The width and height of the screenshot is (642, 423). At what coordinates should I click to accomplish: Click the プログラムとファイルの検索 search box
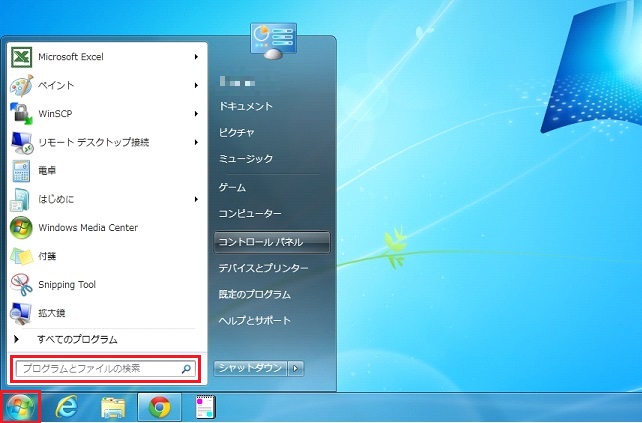pyautogui.click(x=105, y=369)
